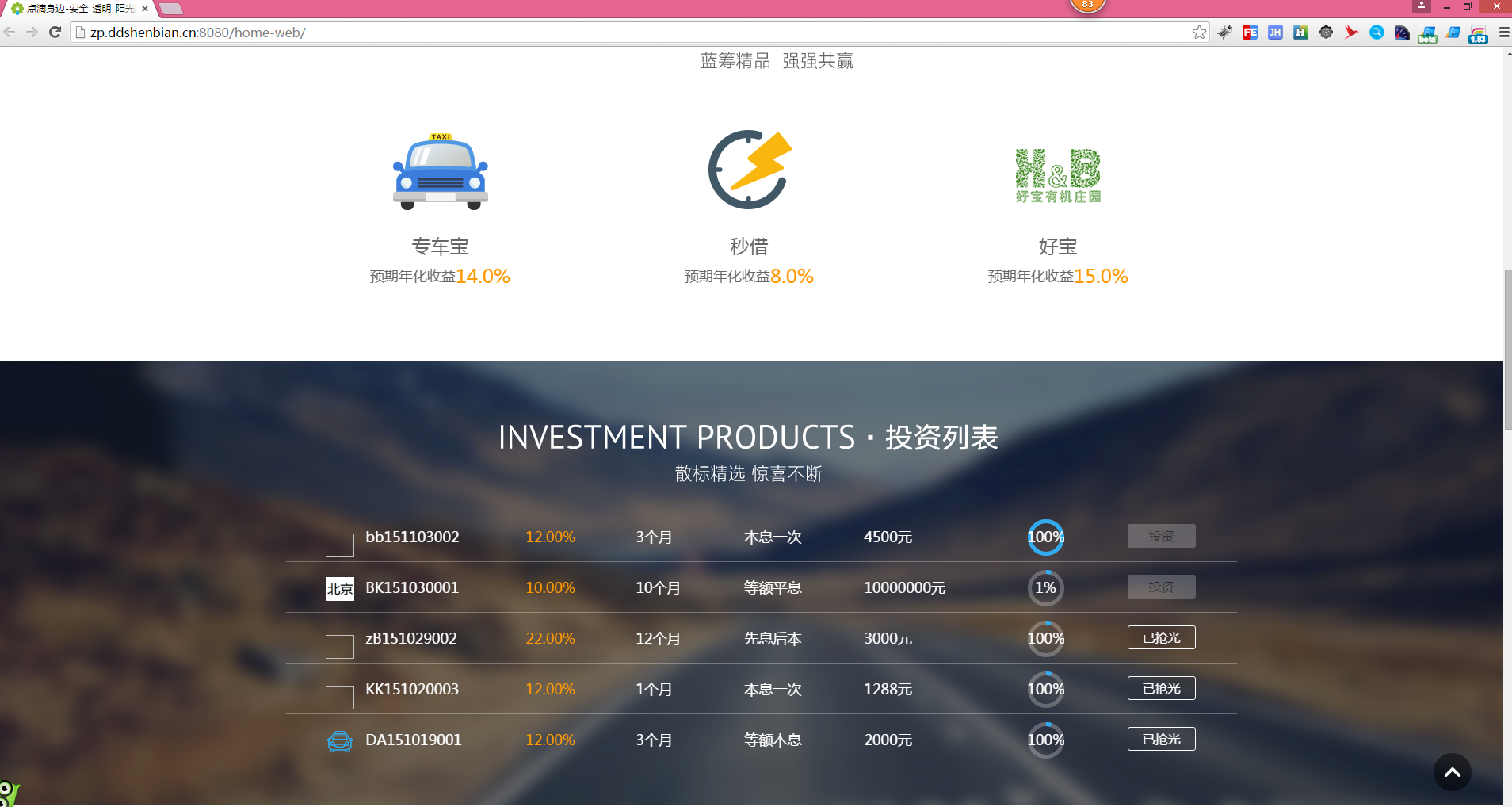1512x807 pixels.
Task: Click the blue car icon beside DA151019001
Action: 340,742
